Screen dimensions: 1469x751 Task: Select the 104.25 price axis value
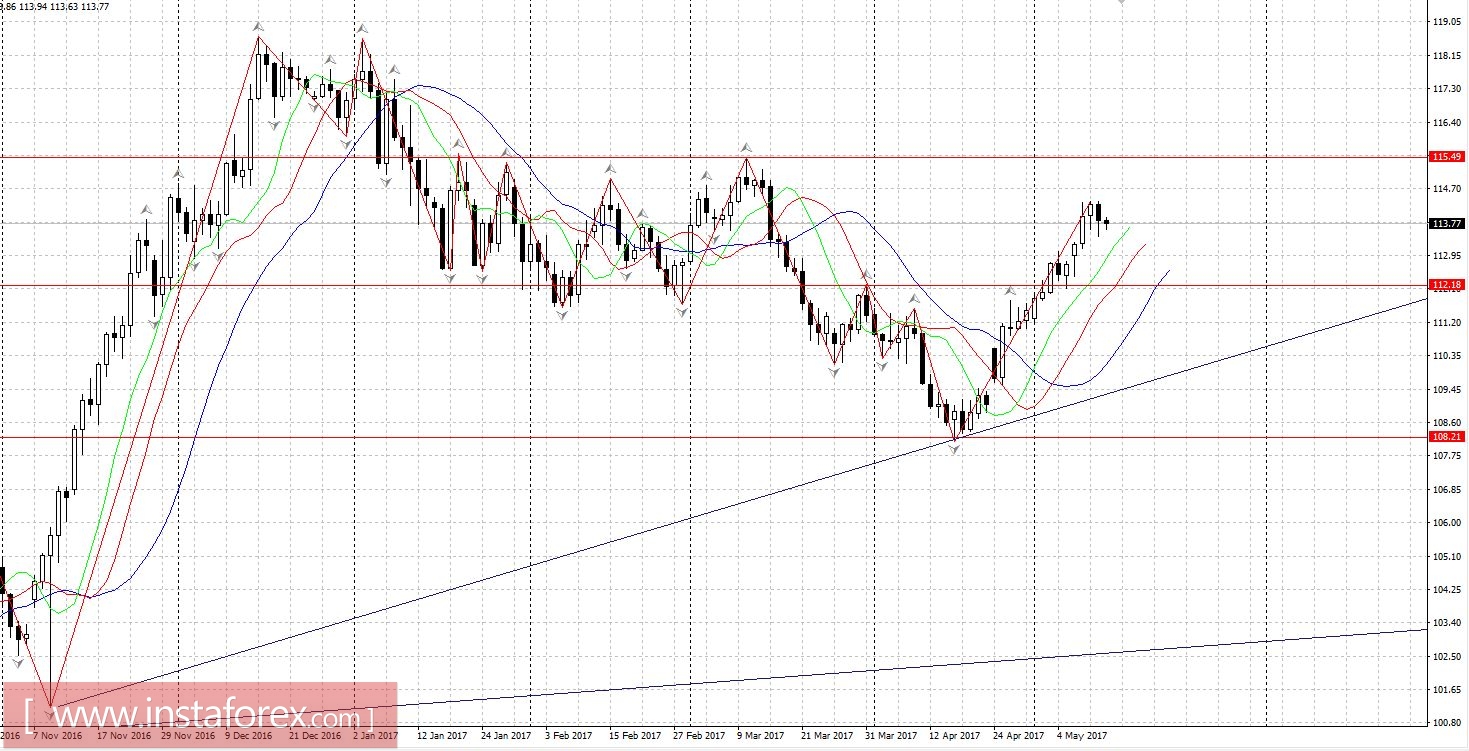[1446, 590]
